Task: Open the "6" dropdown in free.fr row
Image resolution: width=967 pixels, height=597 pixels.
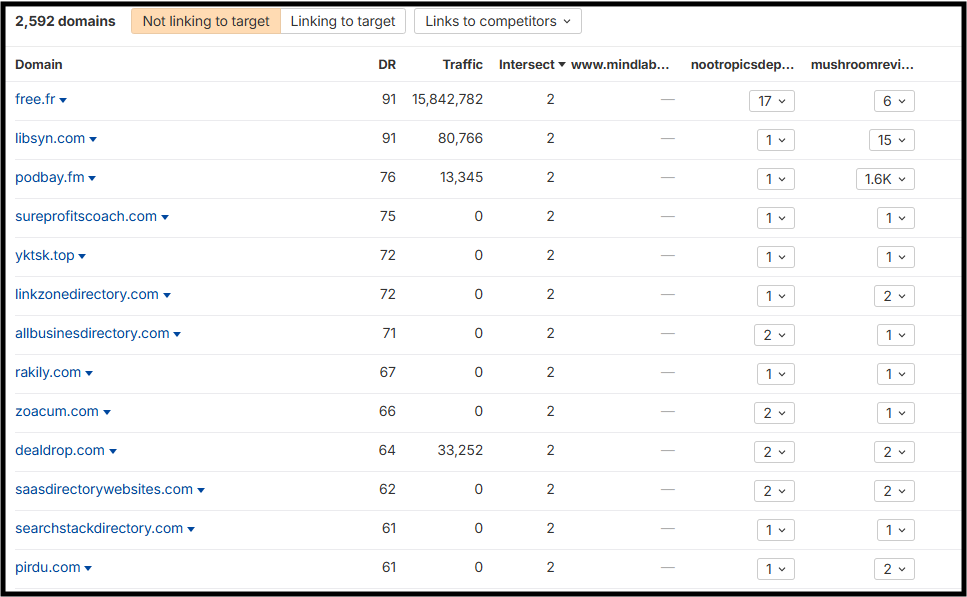Action: point(896,100)
